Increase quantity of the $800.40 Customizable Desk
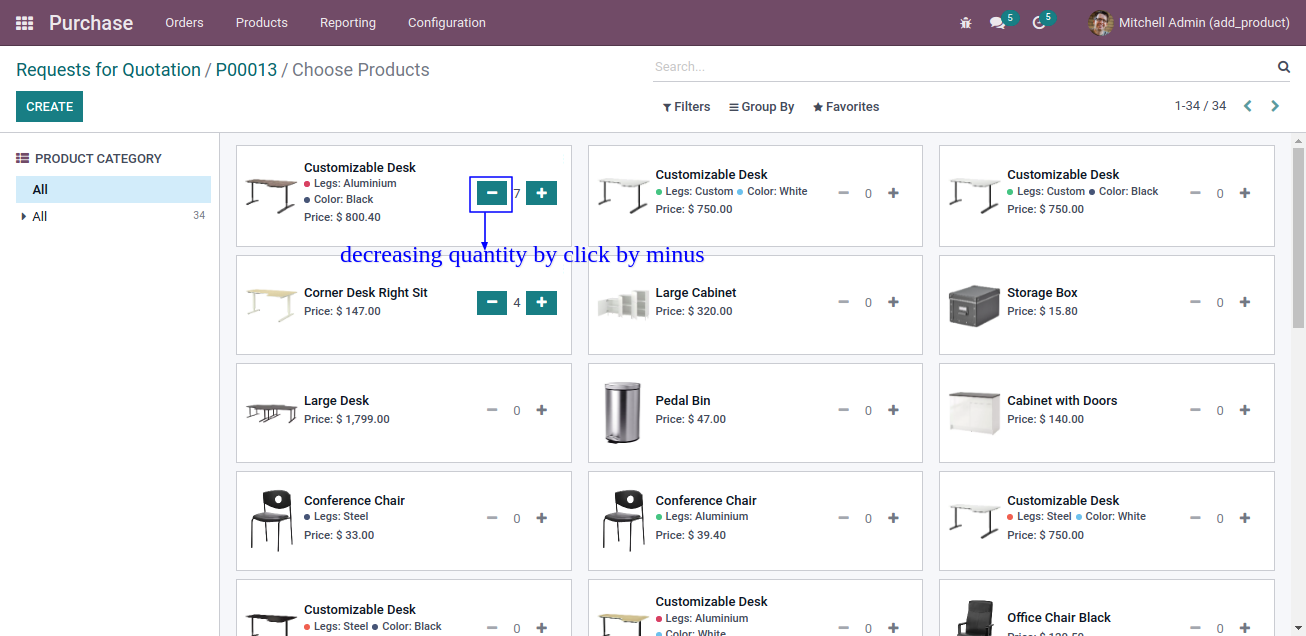 coord(541,193)
